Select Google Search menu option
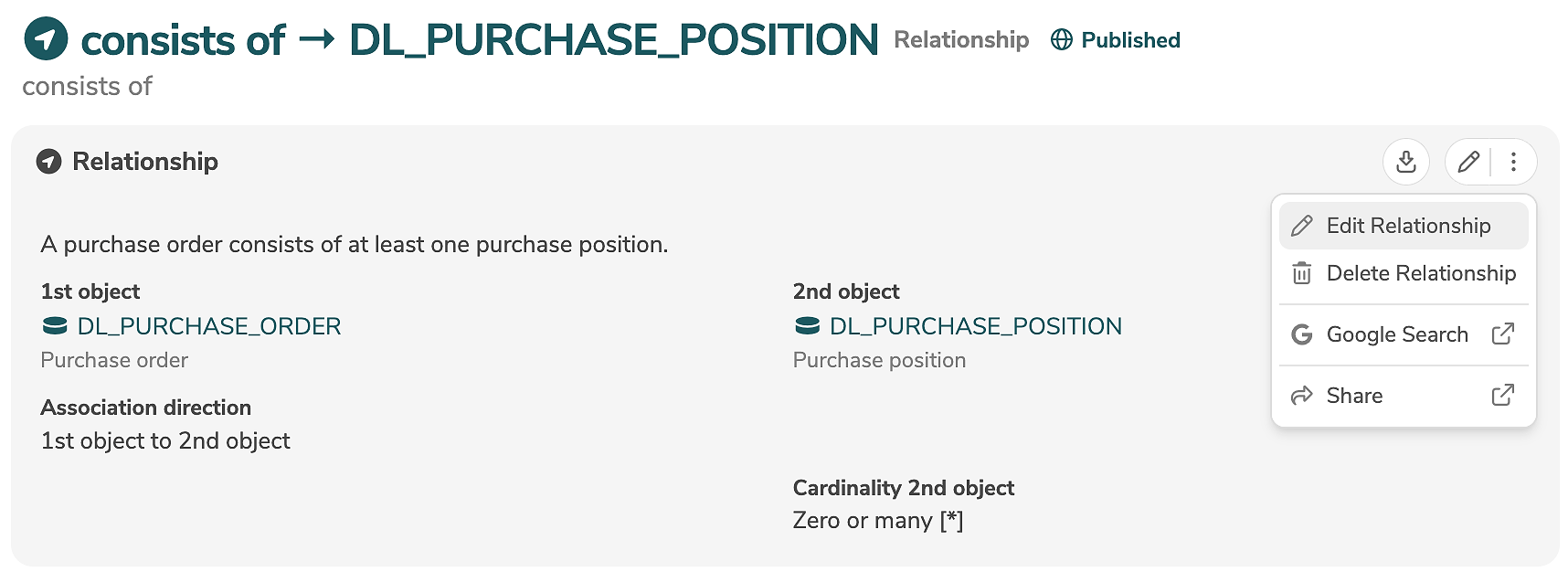 coord(1396,334)
